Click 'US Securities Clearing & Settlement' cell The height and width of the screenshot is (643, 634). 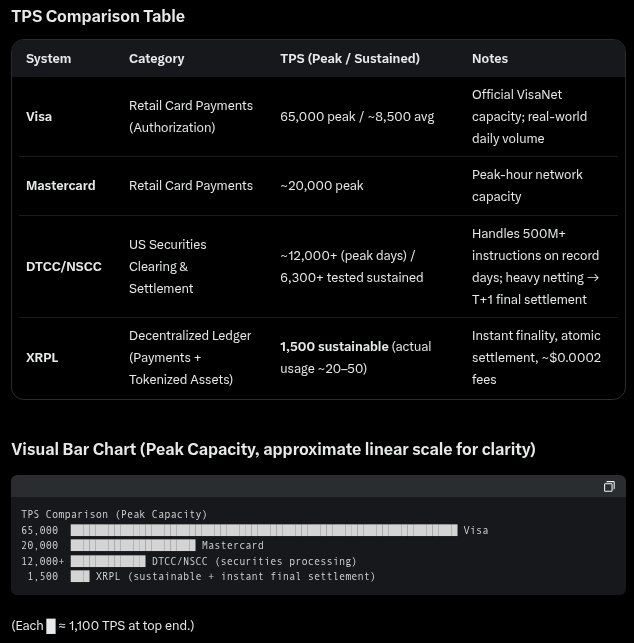click(168, 267)
